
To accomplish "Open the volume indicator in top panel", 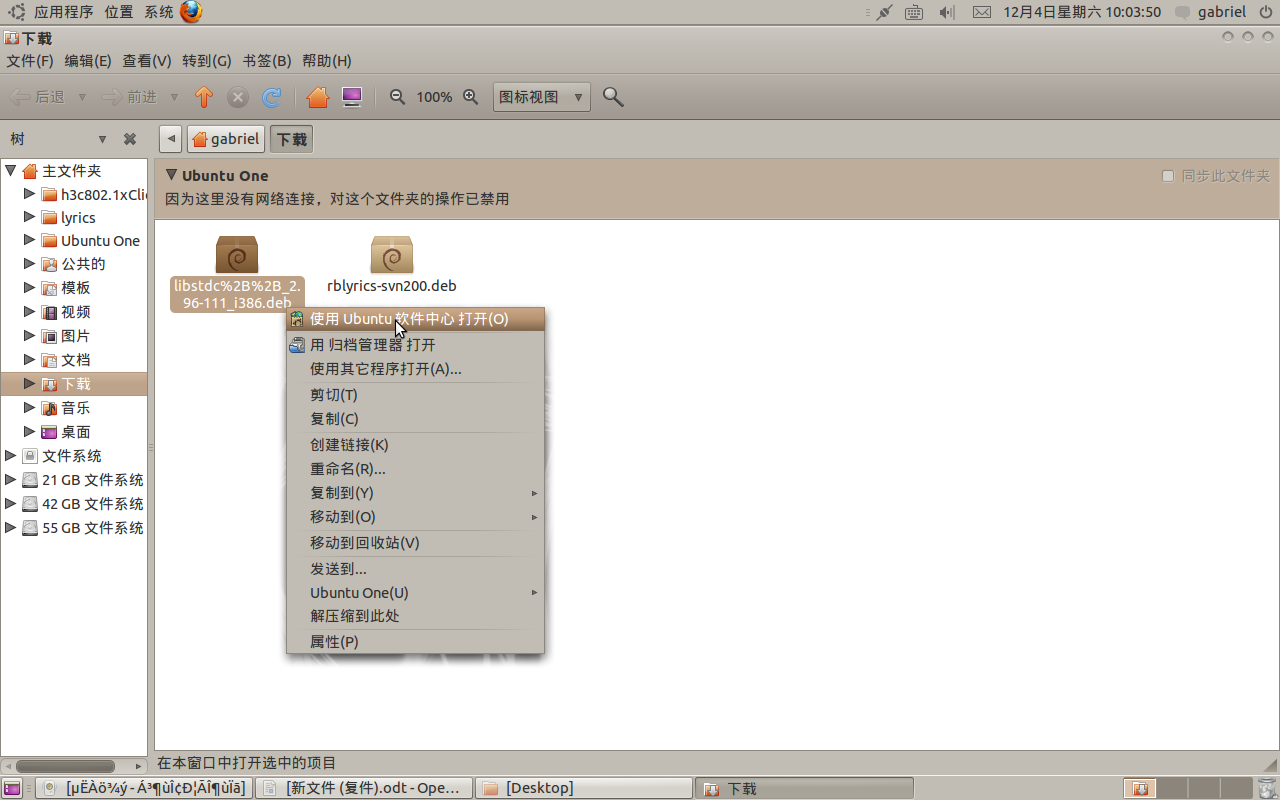I will click(947, 12).
